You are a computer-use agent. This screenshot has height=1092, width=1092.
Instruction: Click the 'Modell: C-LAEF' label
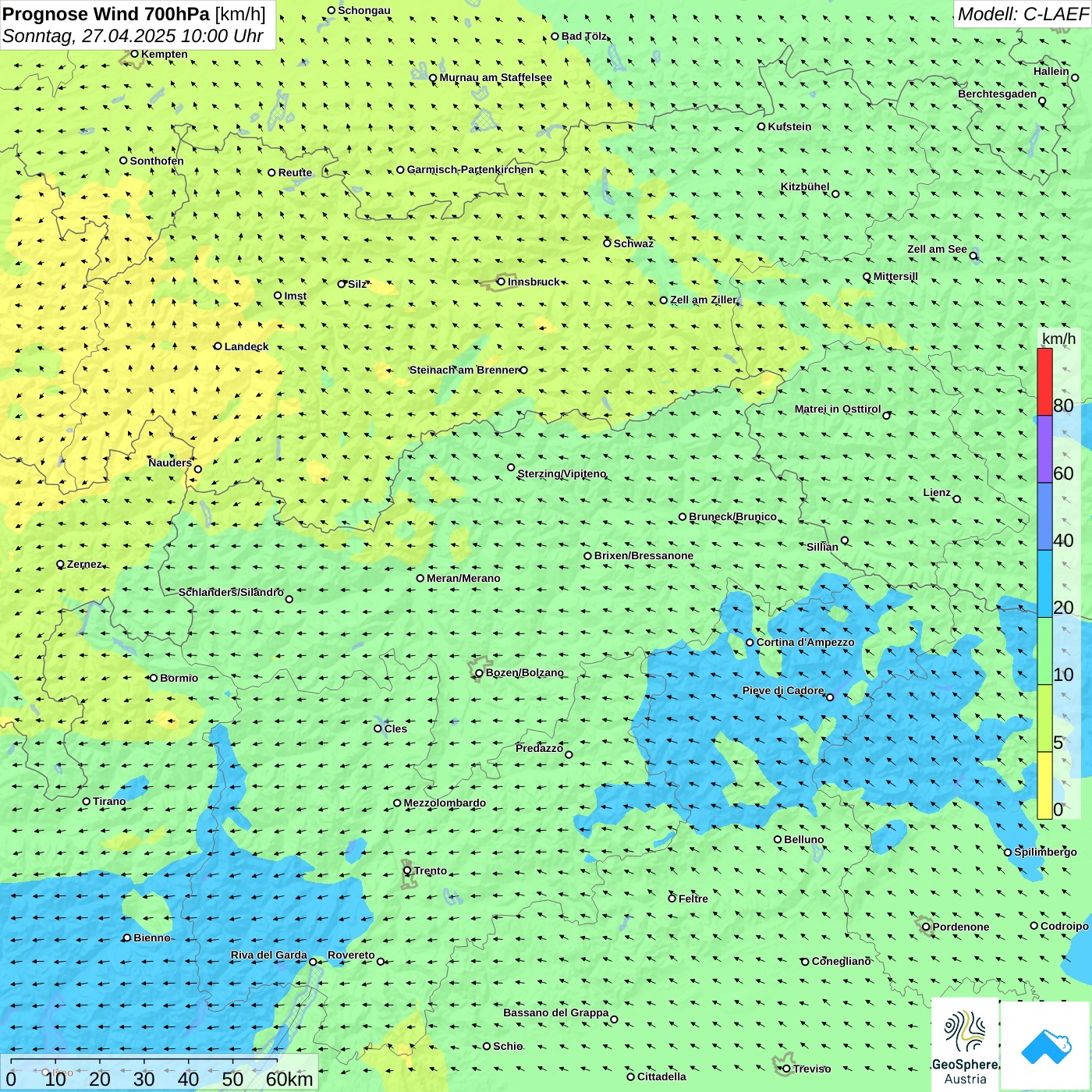(1023, 14)
